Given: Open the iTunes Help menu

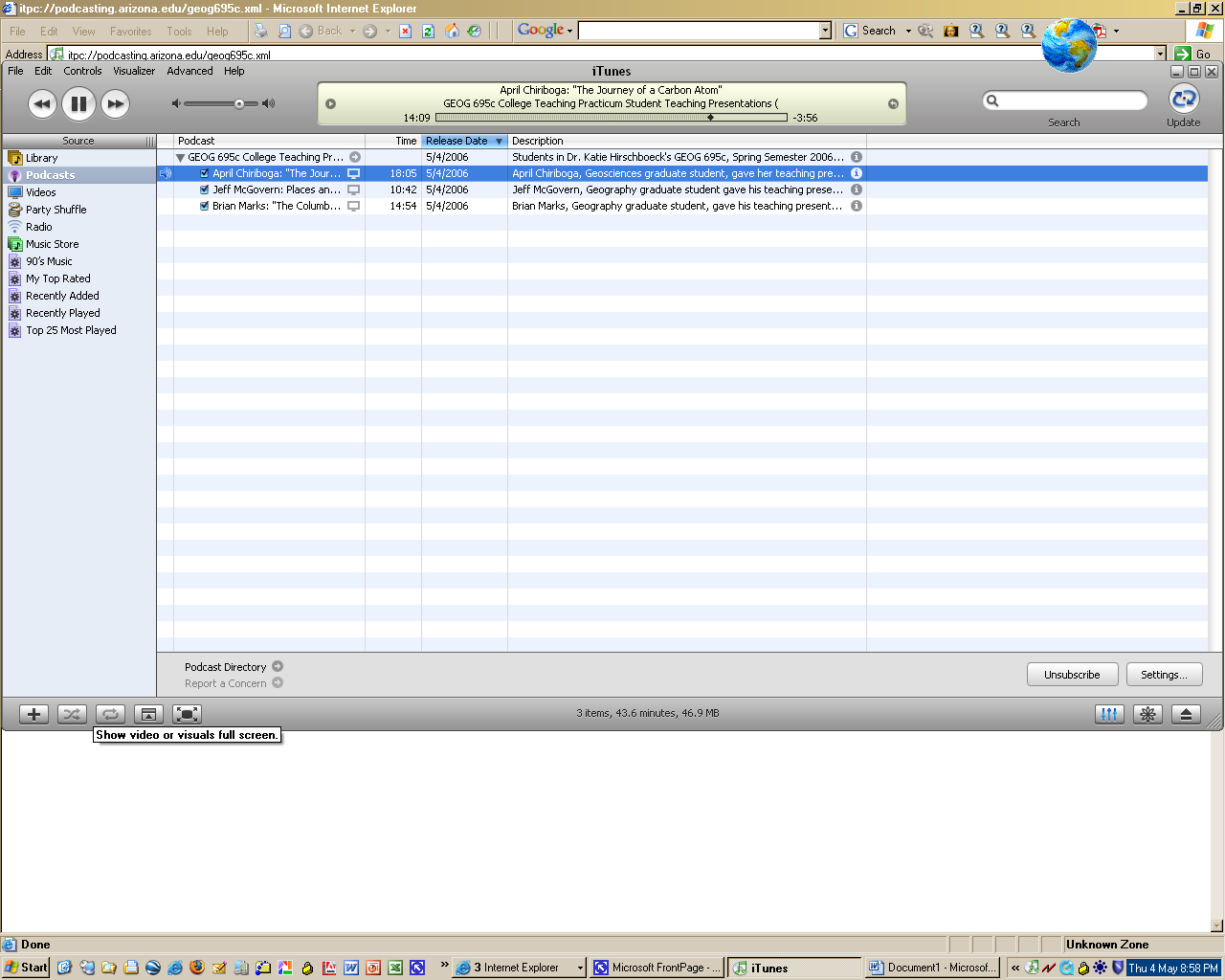Looking at the screenshot, I should [x=234, y=71].
